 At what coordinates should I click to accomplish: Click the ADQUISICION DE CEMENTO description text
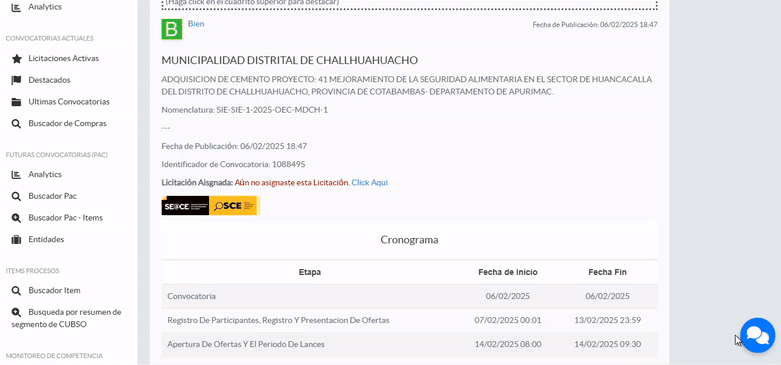click(406, 86)
